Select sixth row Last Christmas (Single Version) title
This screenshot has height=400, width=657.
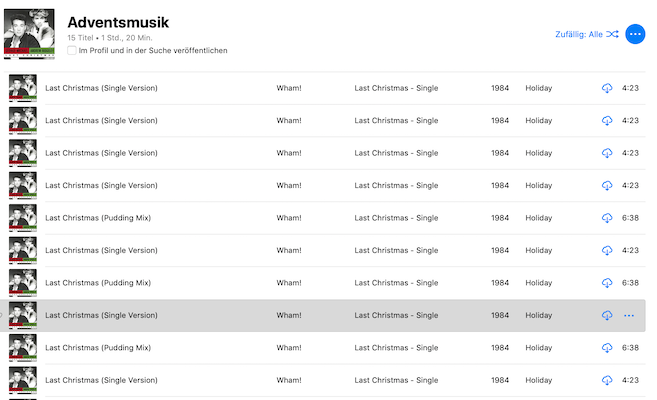101,250
